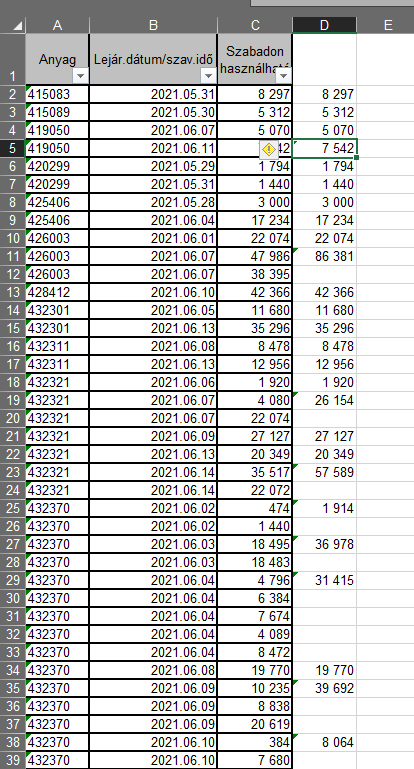Click column C cell showing 8 472
The image size is (414, 769).
[x=255, y=652]
